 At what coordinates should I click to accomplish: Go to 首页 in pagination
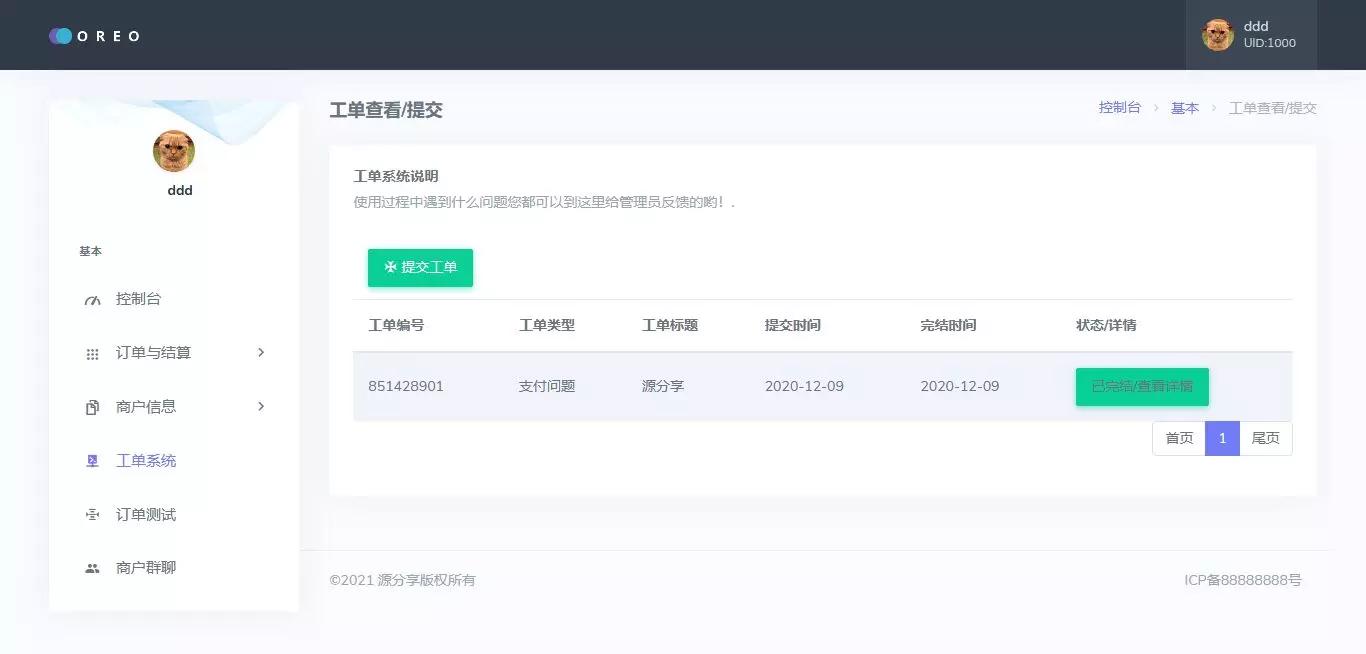coord(1178,438)
